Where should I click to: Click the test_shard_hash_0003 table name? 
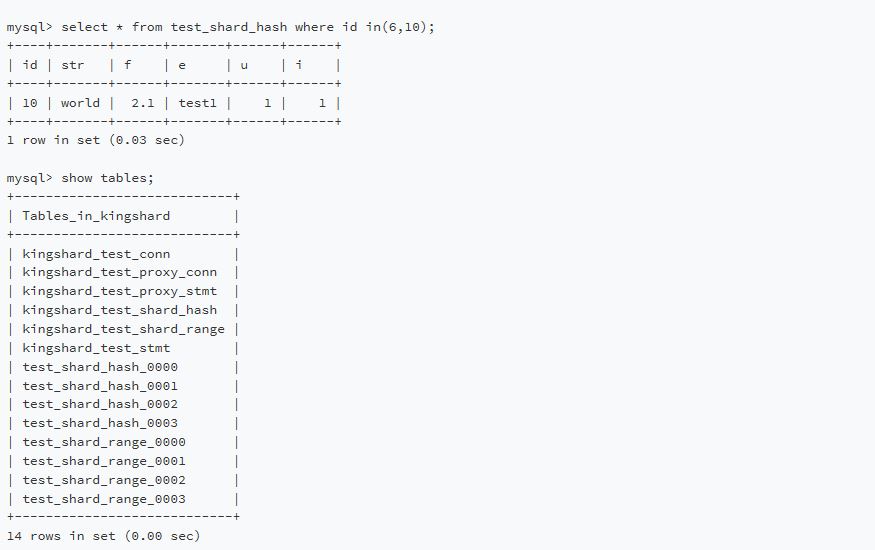[100, 423]
